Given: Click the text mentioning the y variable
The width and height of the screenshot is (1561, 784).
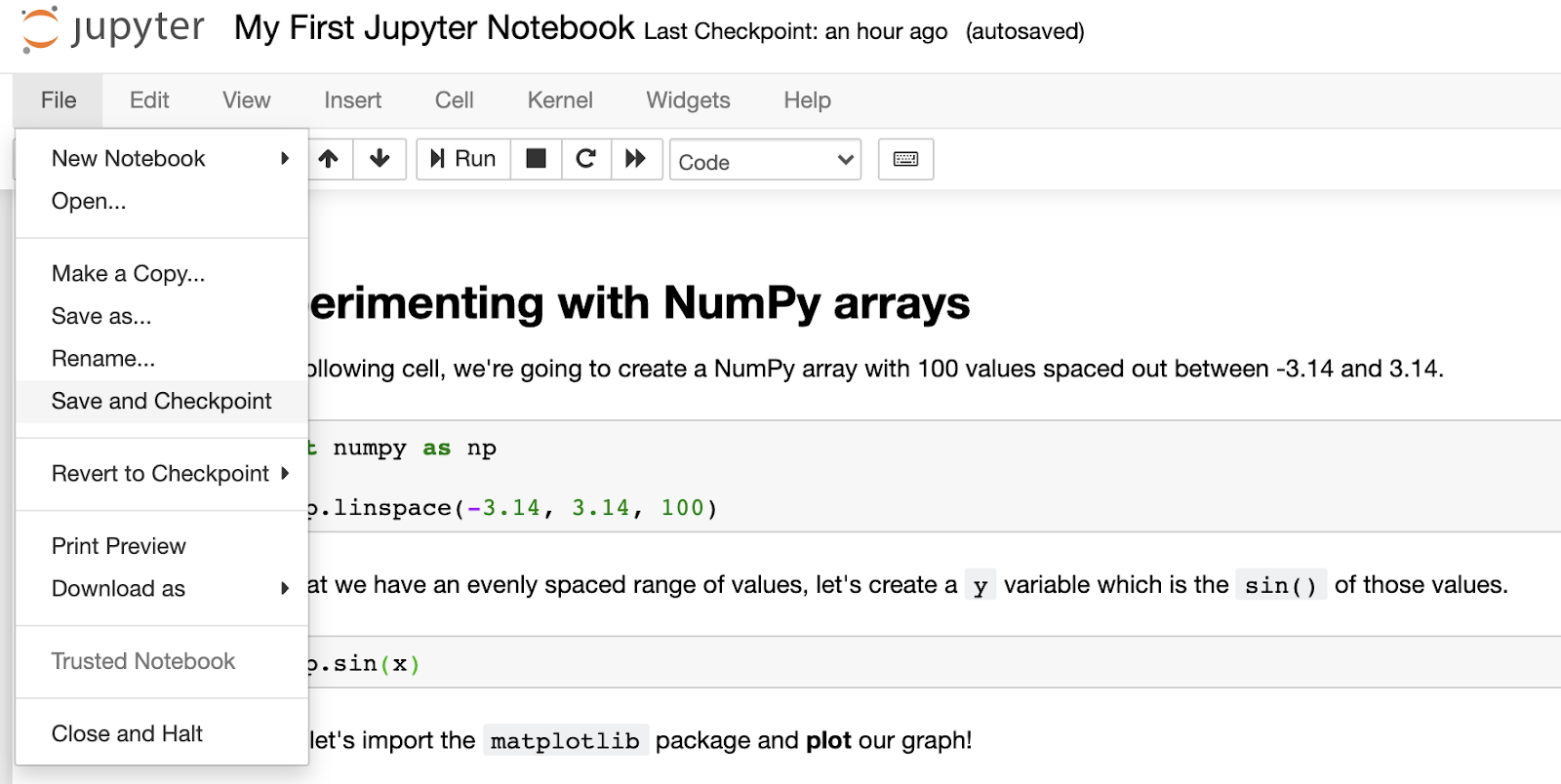Looking at the screenshot, I should (908, 585).
